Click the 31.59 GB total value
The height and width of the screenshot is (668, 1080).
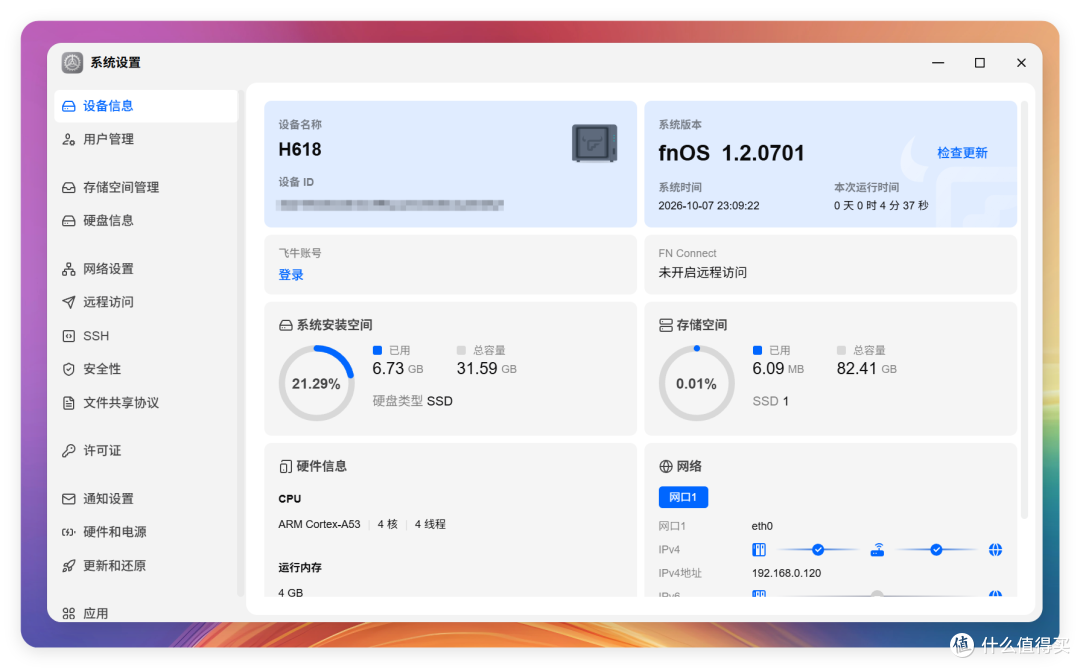[486, 369]
